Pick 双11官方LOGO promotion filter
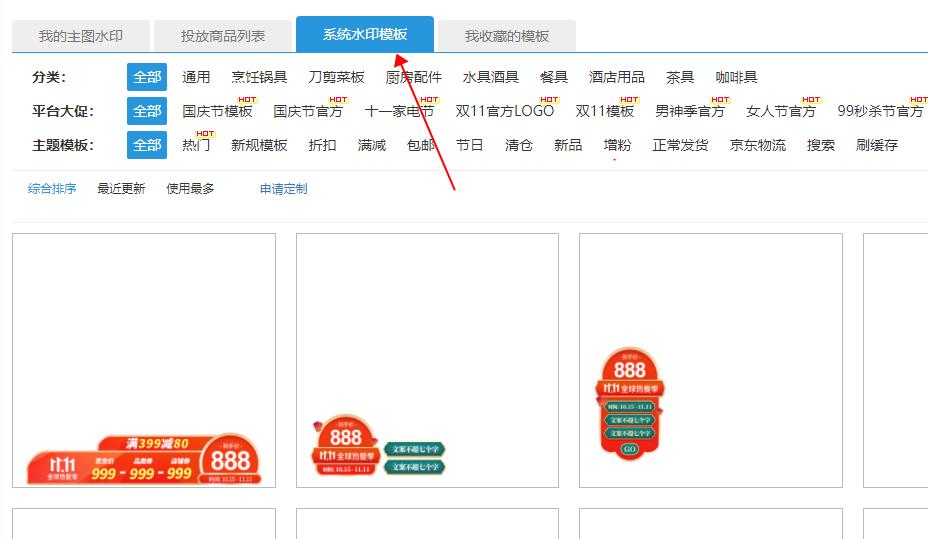Image resolution: width=928 pixels, height=539 pixels. click(x=505, y=111)
